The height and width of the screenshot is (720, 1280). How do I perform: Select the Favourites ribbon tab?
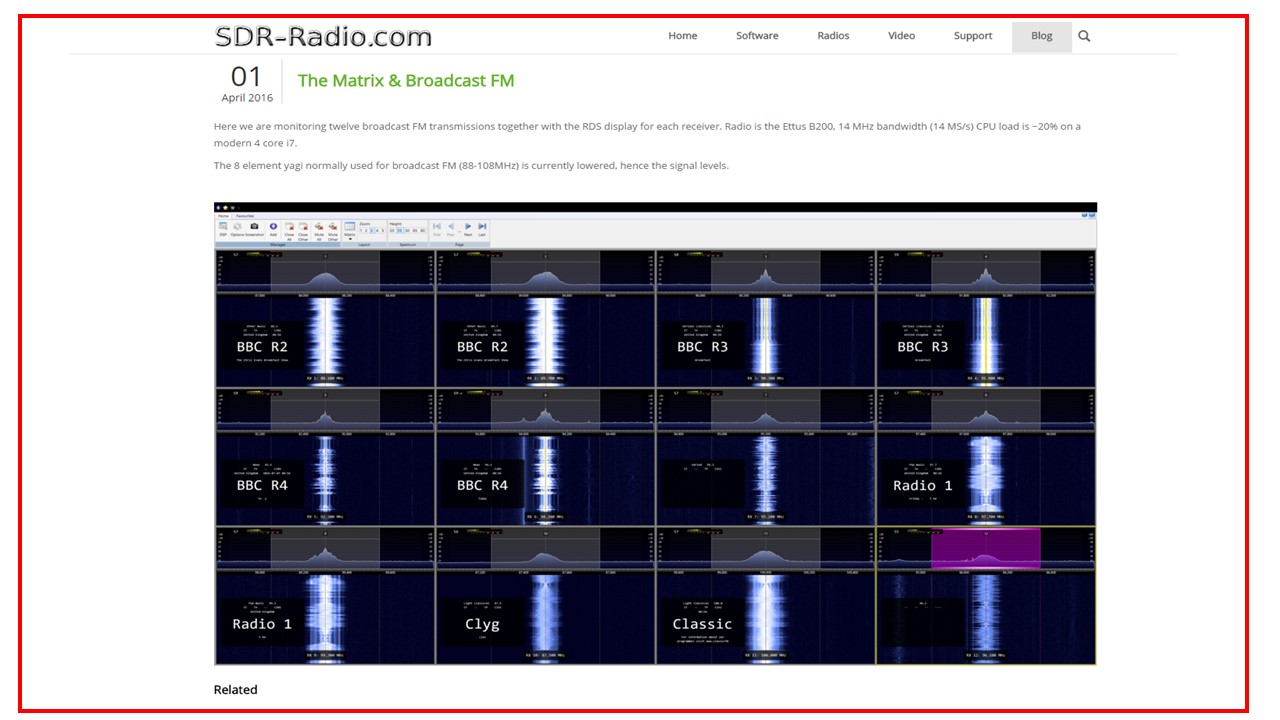coord(245,215)
